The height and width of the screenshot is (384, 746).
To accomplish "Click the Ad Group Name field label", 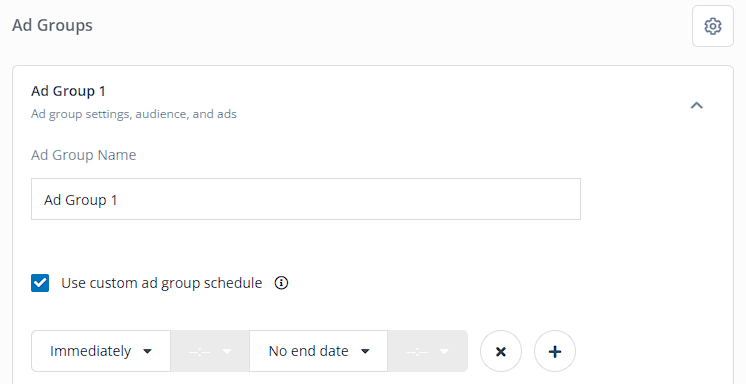I will coord(84,155).
